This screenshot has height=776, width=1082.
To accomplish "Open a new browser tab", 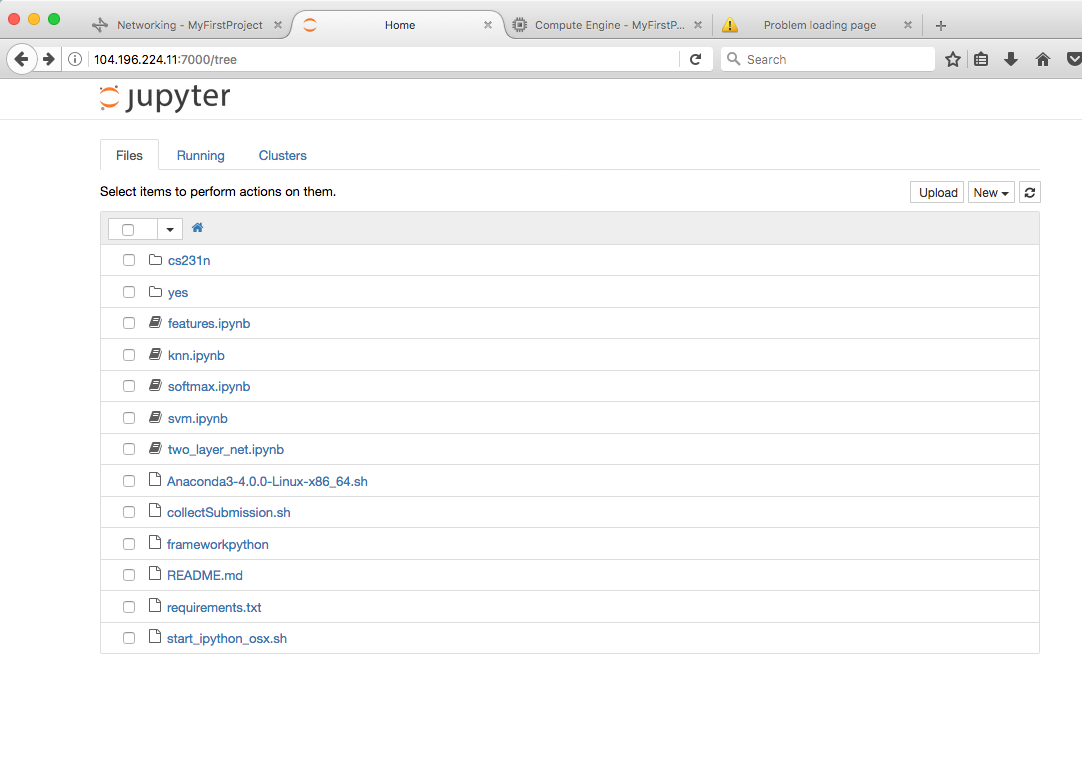I will pos(940,26).
